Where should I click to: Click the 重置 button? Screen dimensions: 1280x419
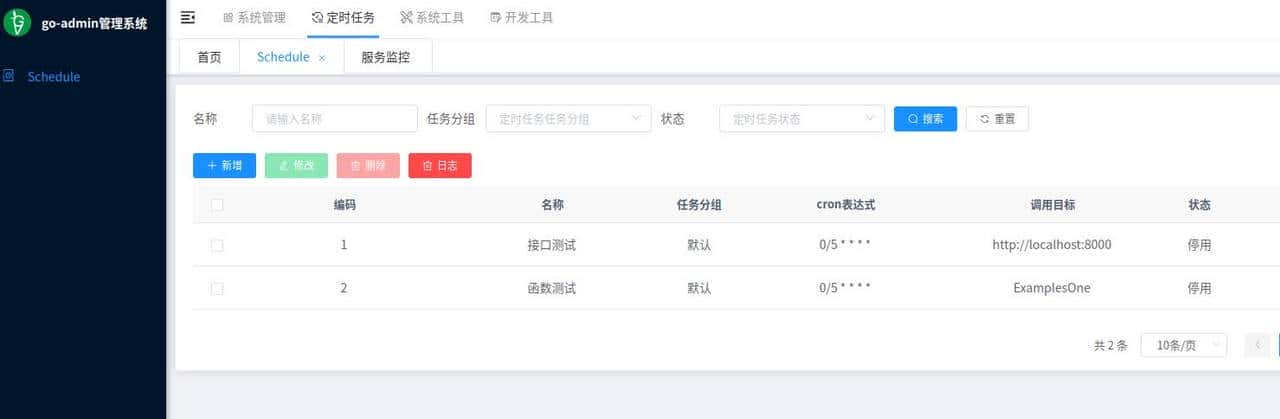click(x=997, y=118)
